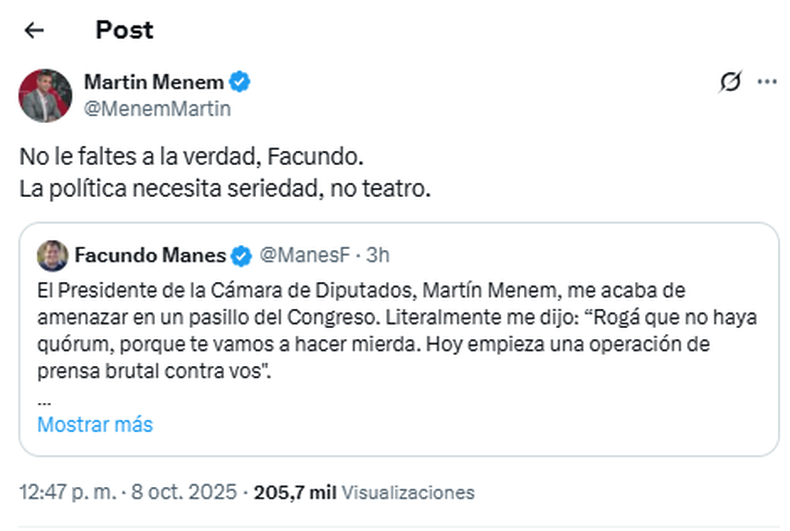Open the @ManesF handle link
790x531 pixels.
[294, 257]
